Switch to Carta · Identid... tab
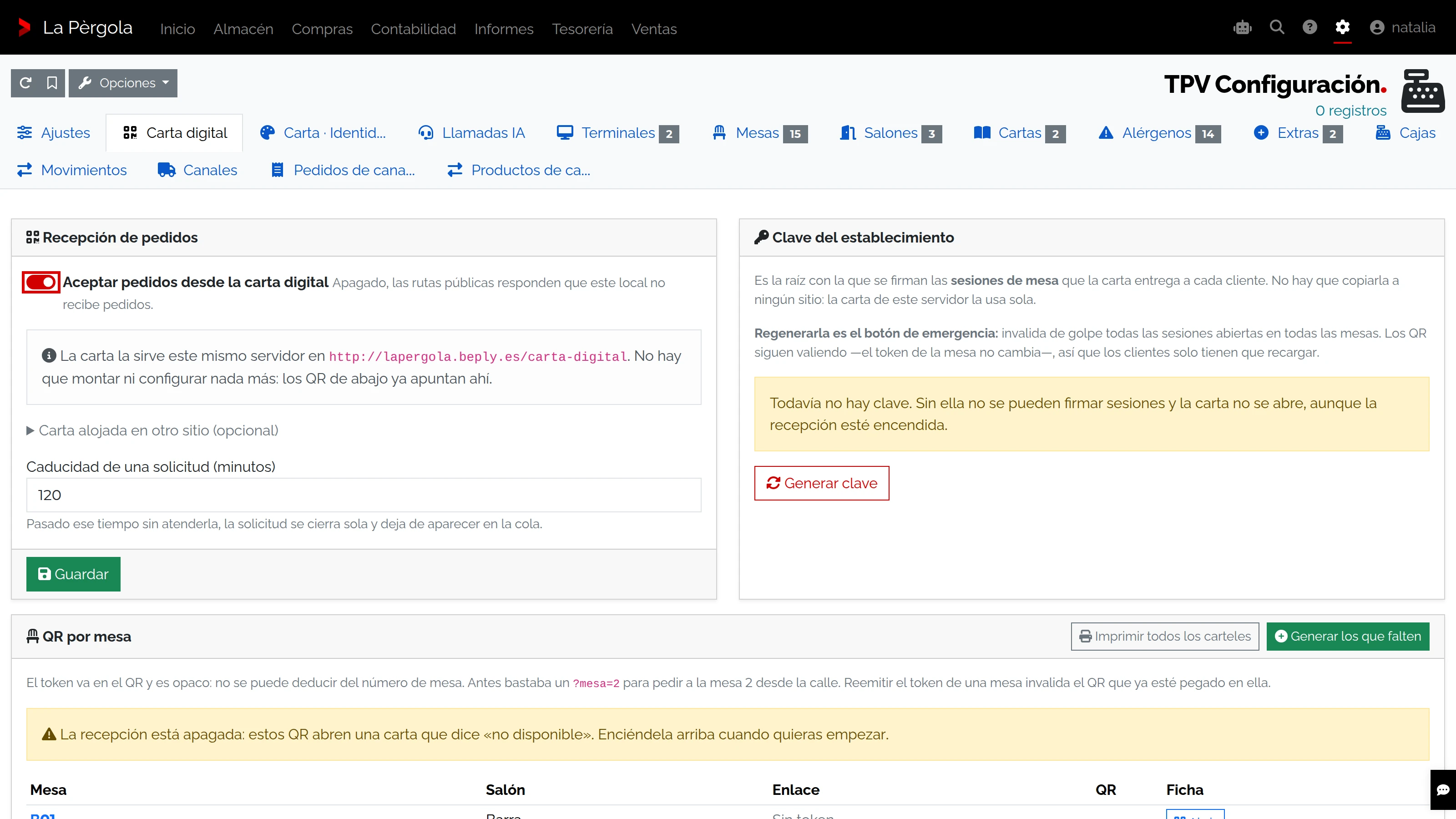Screen dimensions: 1456x819 323,133
